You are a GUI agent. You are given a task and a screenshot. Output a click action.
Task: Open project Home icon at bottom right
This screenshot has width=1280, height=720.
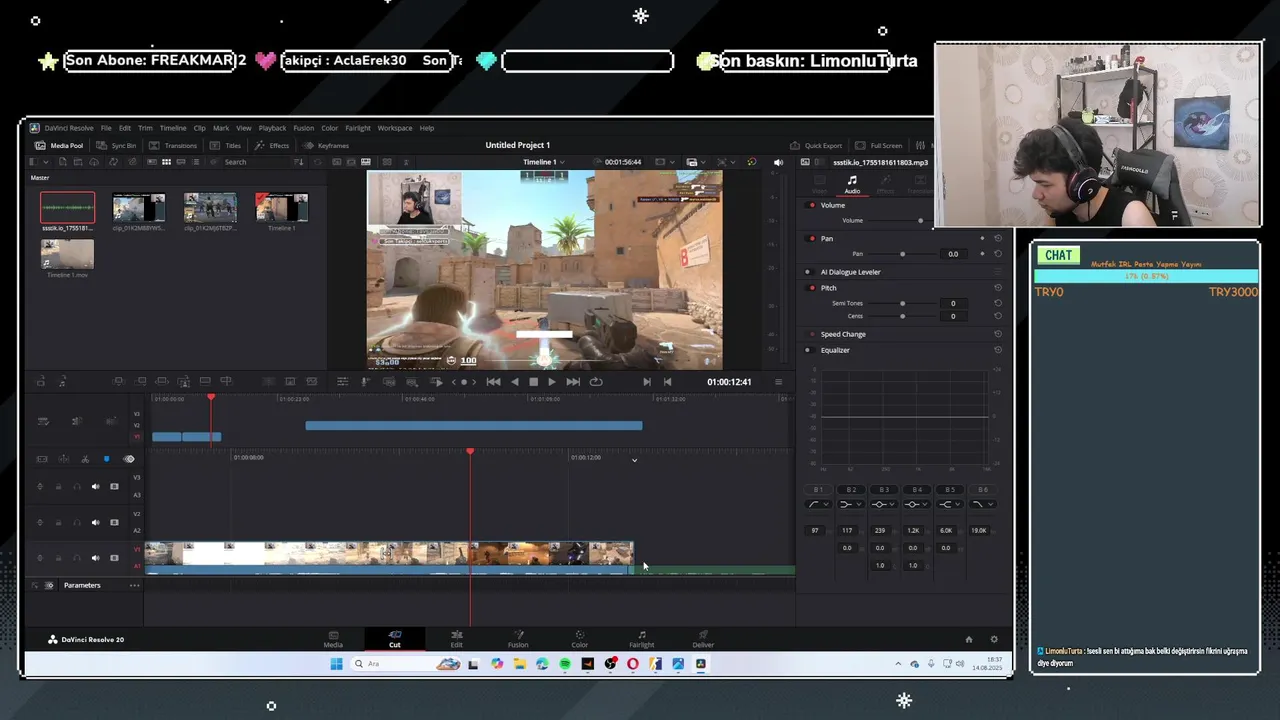pos(968,639)
